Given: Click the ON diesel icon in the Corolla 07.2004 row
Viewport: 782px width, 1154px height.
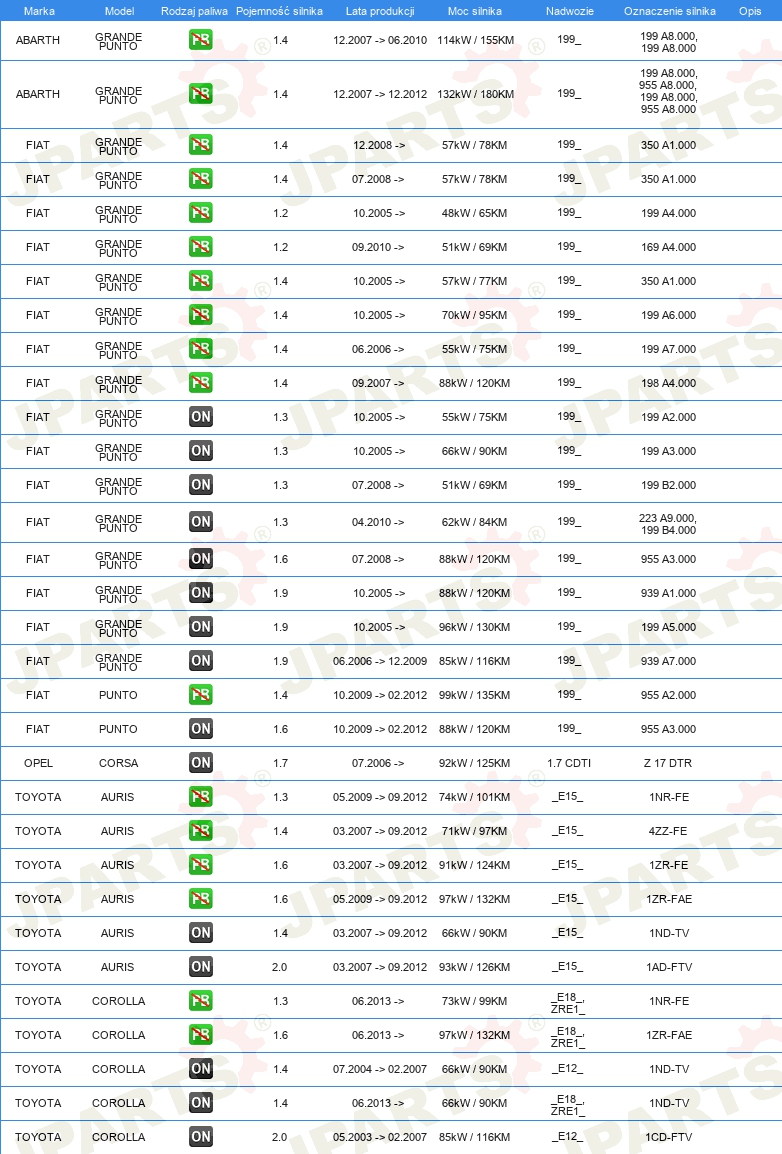Looking at the screenshot, I should pos(201,1069).
